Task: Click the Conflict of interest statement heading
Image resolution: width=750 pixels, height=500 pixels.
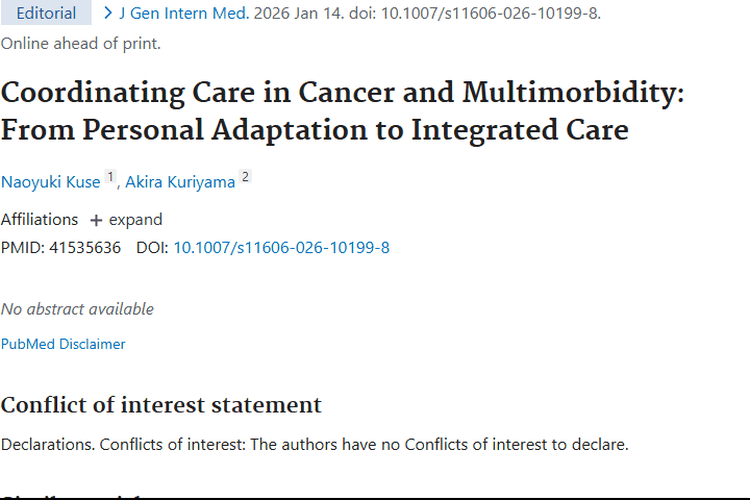Action: pyautogui.click(x=161, y=405)
